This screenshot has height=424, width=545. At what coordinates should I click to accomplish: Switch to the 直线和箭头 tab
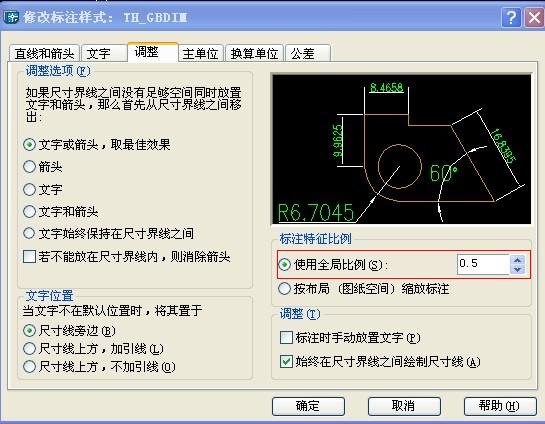pos(44,54)
